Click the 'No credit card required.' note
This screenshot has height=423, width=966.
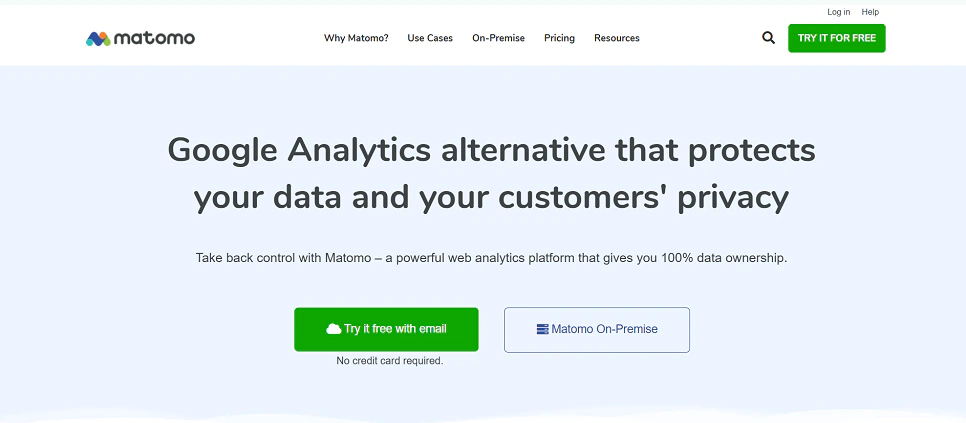click(389, 361)
